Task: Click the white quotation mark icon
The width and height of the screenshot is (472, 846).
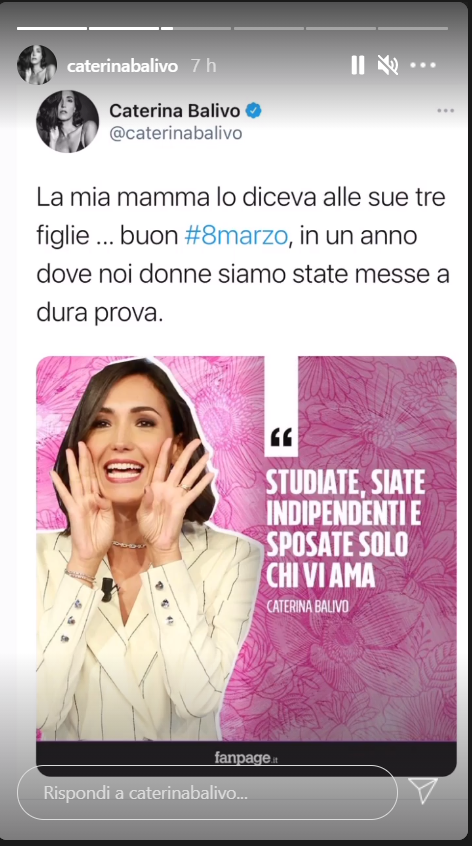Action: click(x=281, y=437)
